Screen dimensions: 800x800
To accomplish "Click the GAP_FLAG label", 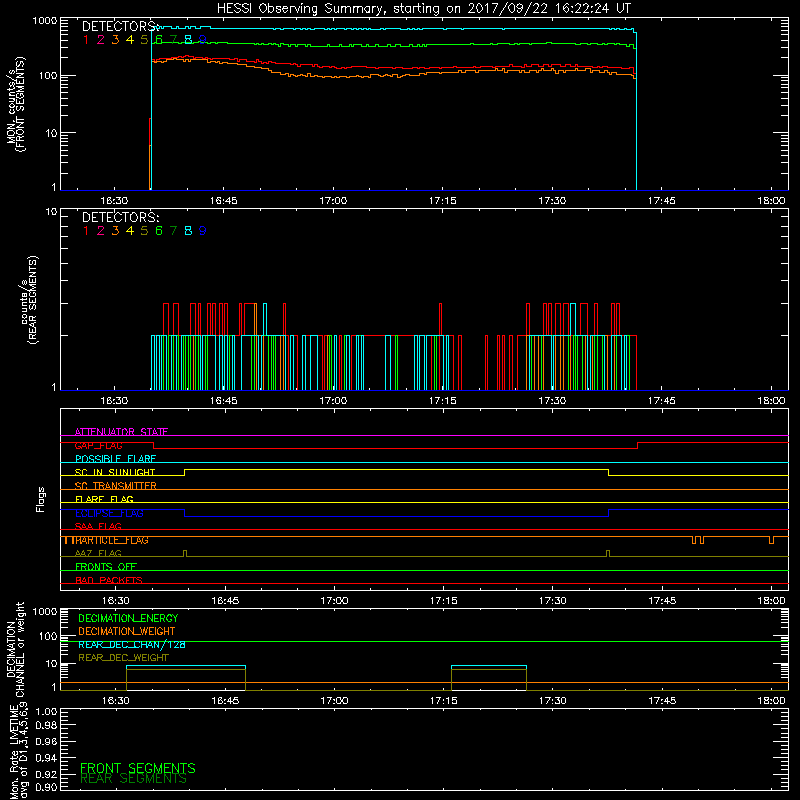I will coord(98,445).
